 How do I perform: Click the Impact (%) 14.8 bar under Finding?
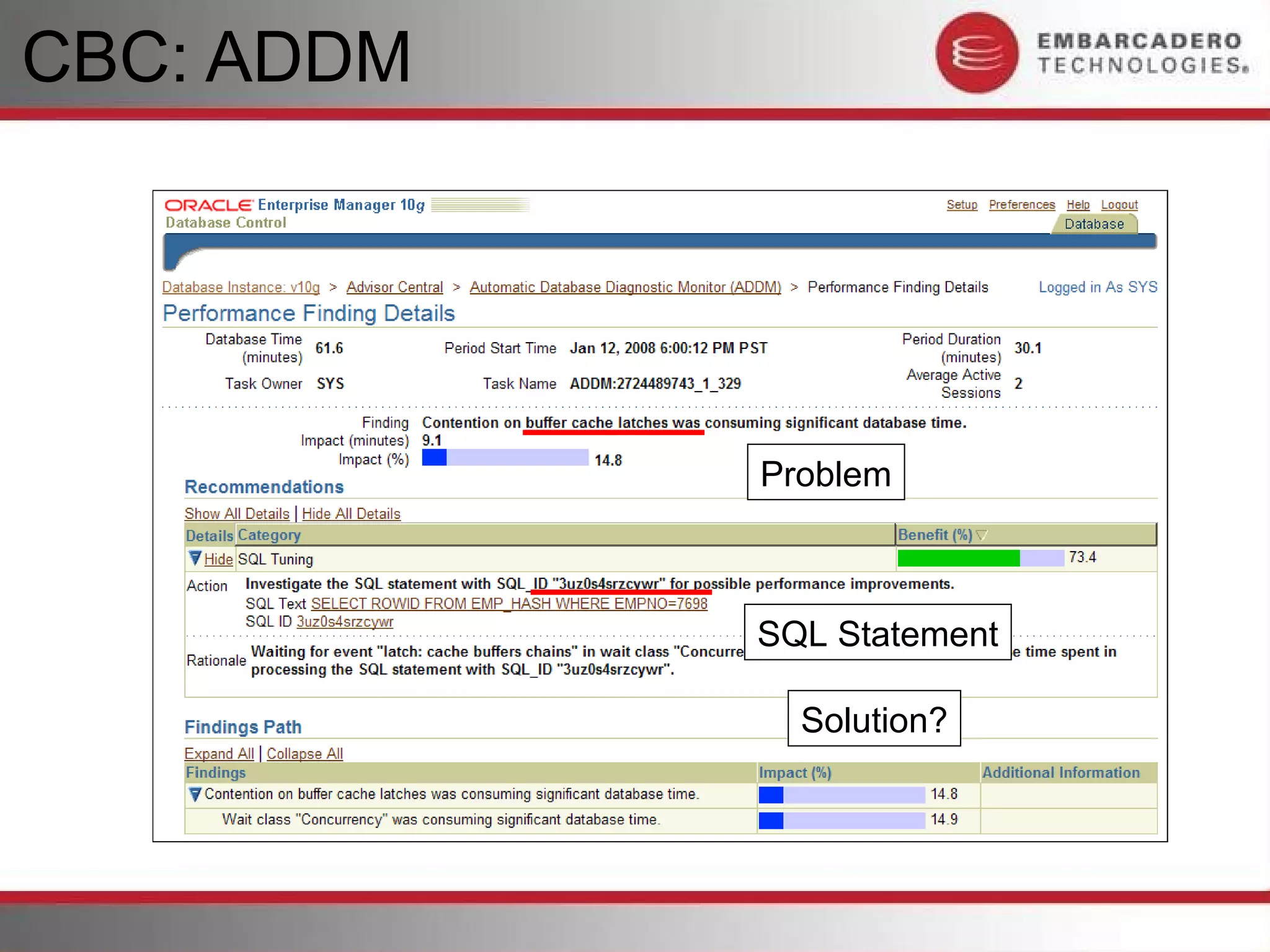click(x=505, y=458)
